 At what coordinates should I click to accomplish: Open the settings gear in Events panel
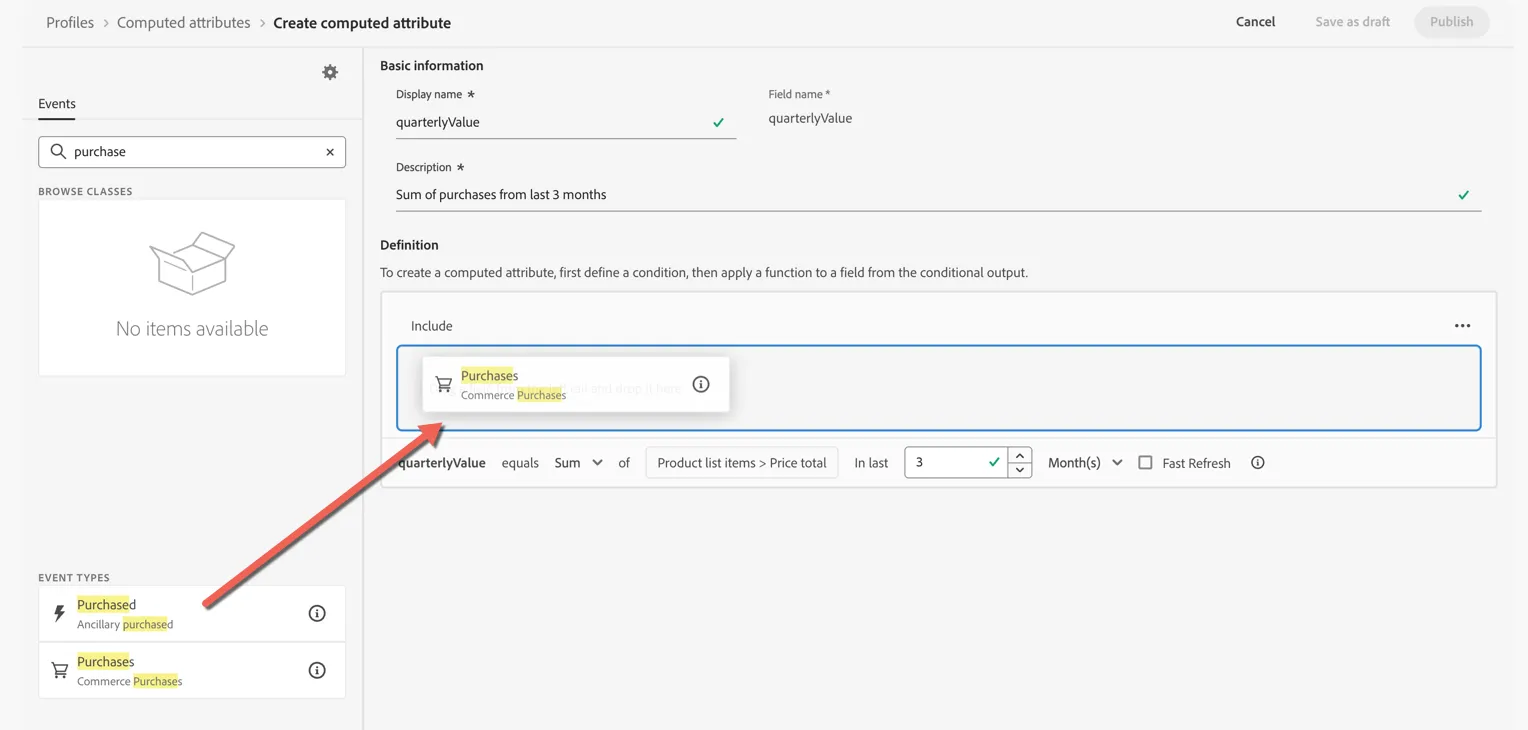pyautogui.click(x=330, y=72)
